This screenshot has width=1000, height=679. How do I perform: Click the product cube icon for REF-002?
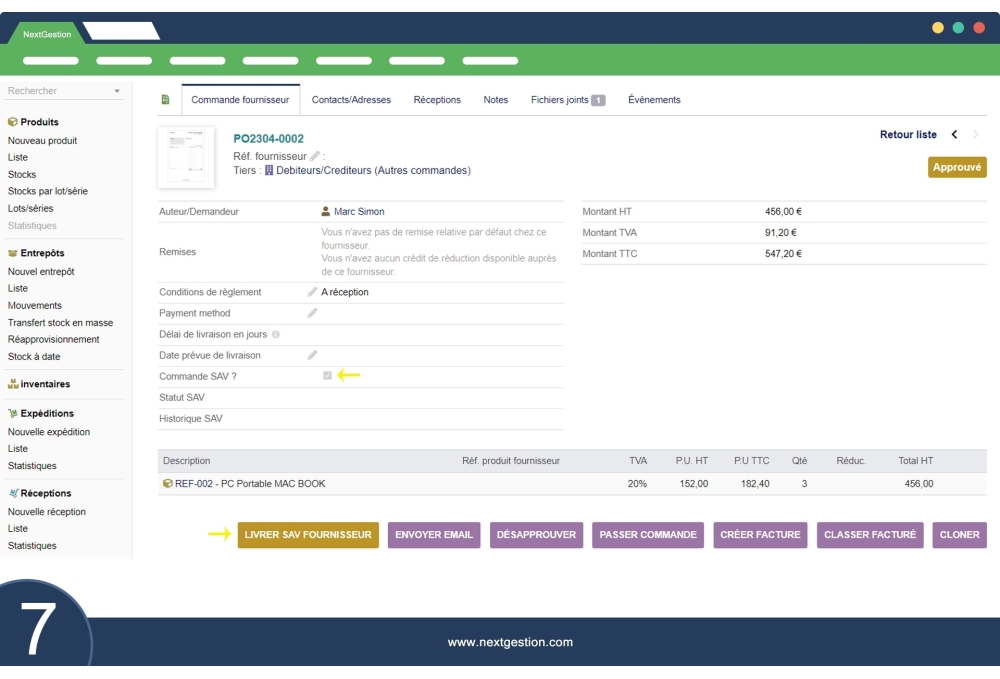pyautogui.click(x=167, y=484)
